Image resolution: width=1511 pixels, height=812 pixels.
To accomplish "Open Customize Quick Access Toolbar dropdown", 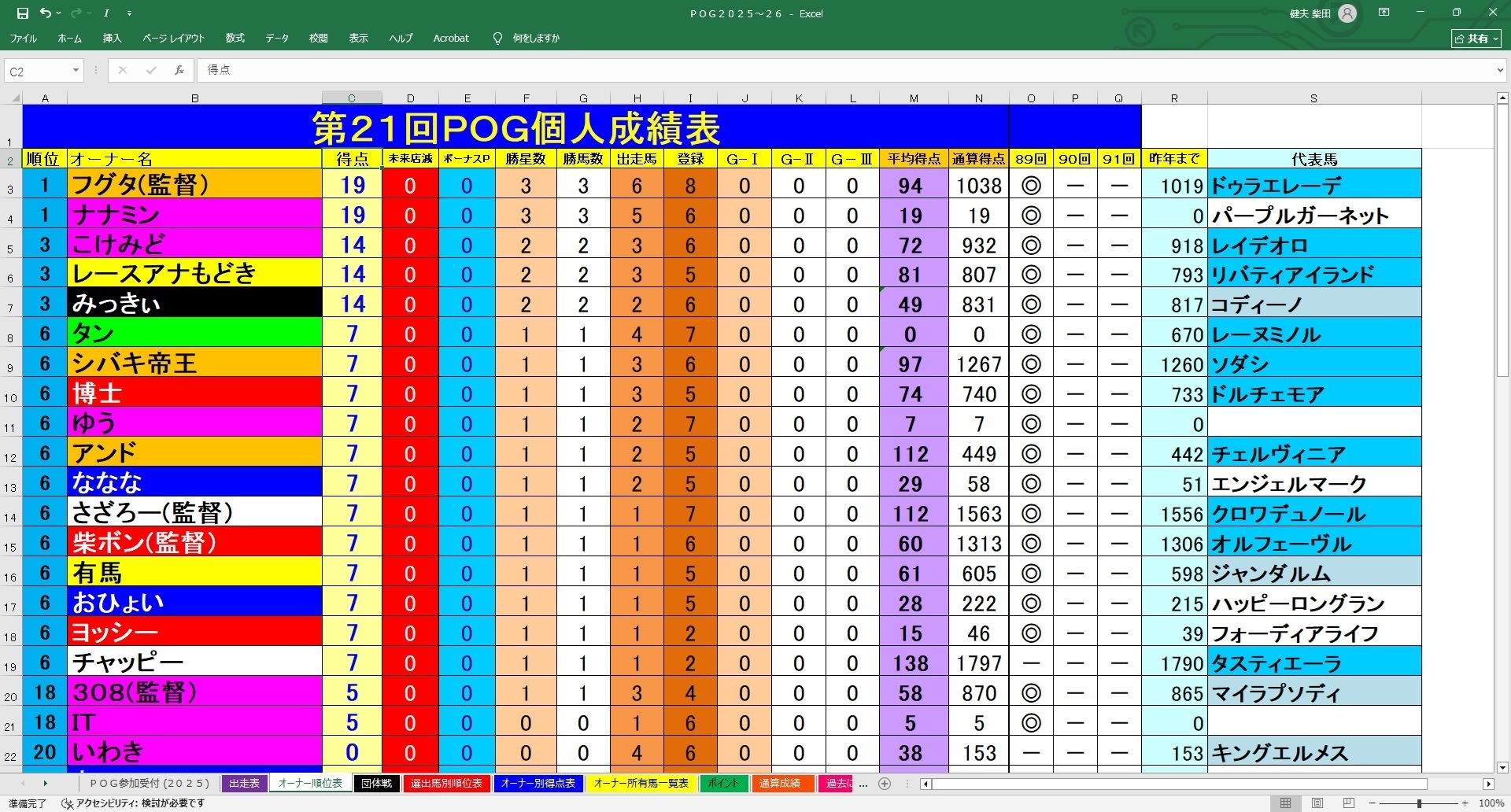I will tap(130, 13).
